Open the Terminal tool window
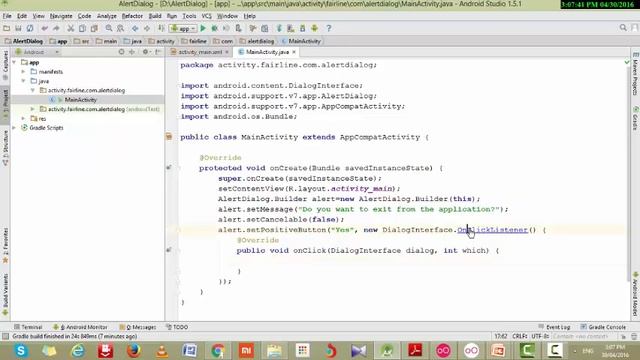 [28, 327]
